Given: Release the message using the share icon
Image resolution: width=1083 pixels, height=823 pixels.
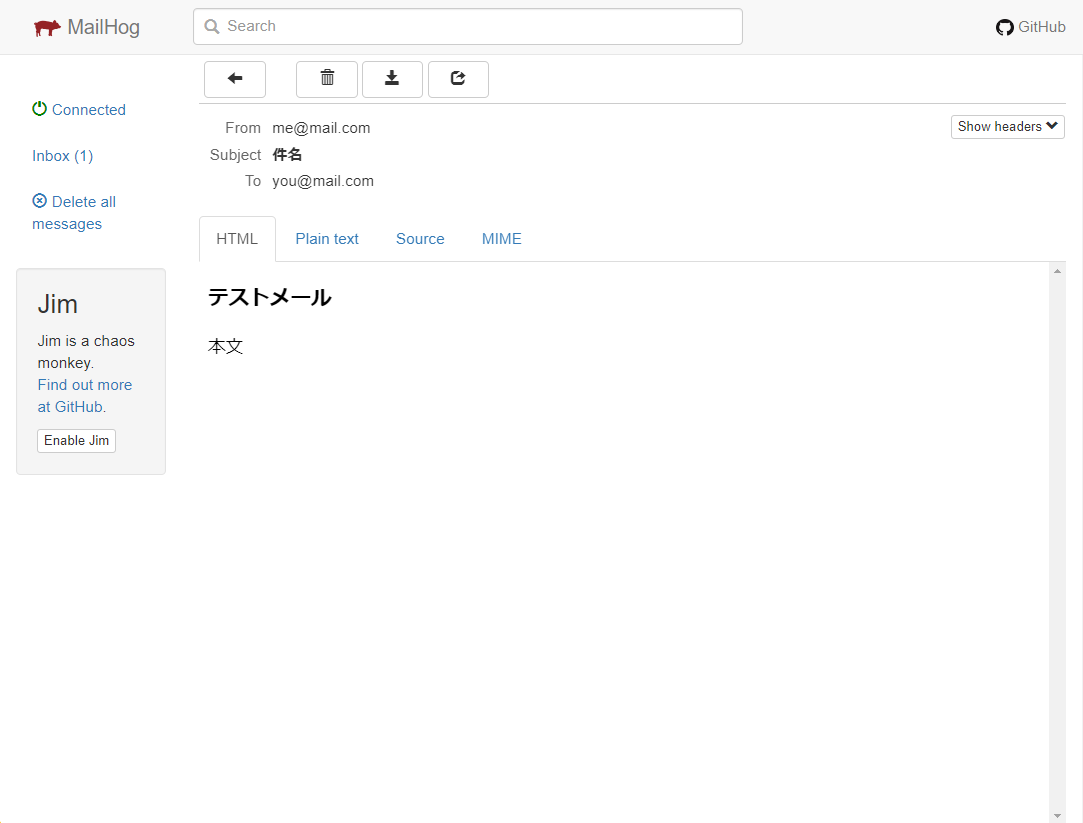Looking at the screenshot, I should click(458, 79).
